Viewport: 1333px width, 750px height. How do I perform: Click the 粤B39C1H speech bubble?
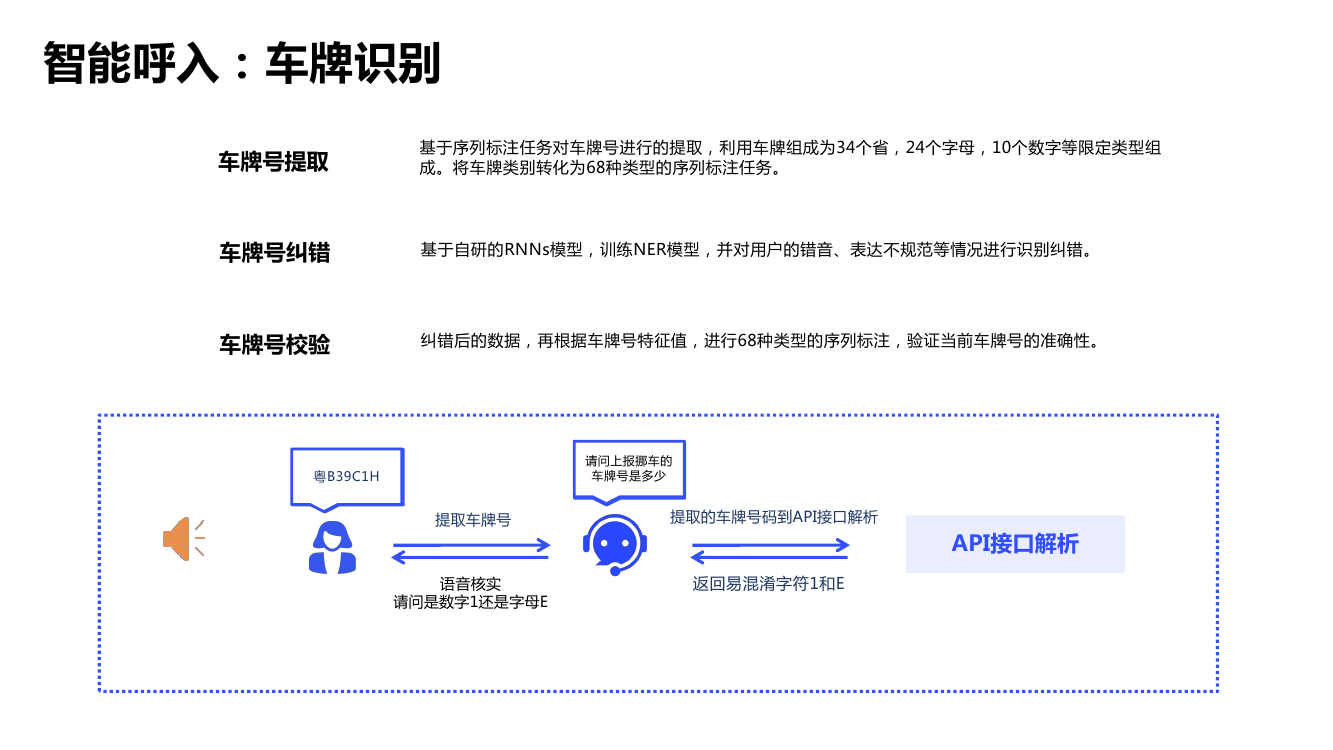346,476
